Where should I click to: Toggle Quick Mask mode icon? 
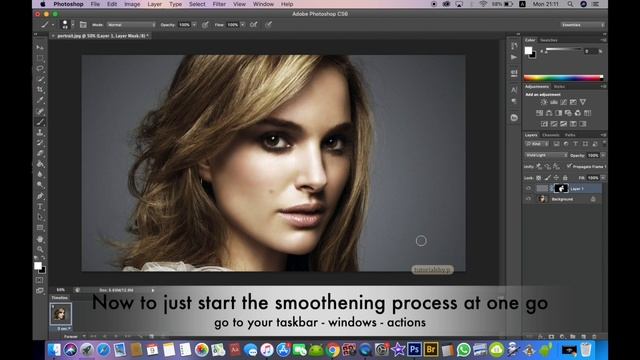point(40,280)
